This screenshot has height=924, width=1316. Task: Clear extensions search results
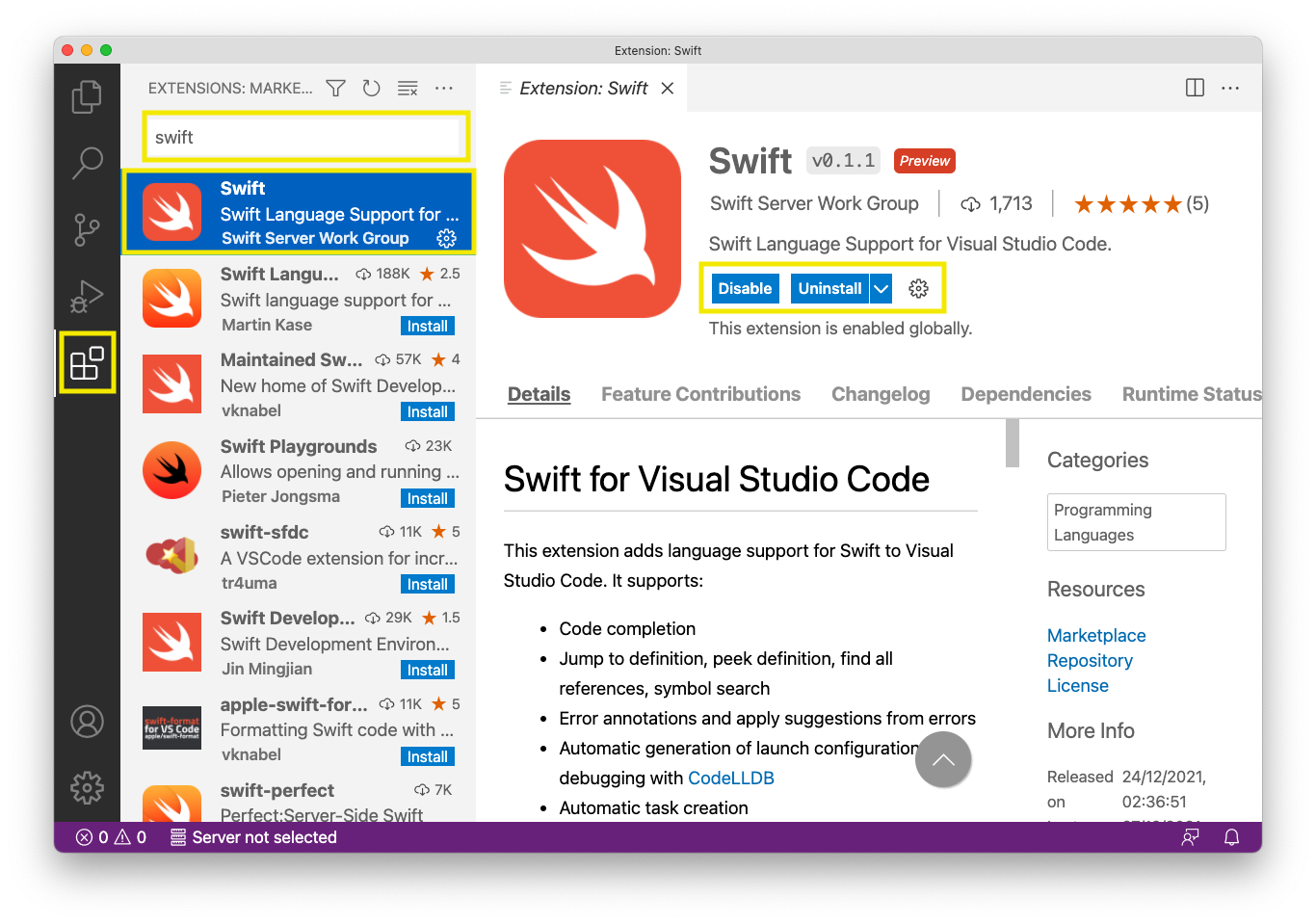408,89
